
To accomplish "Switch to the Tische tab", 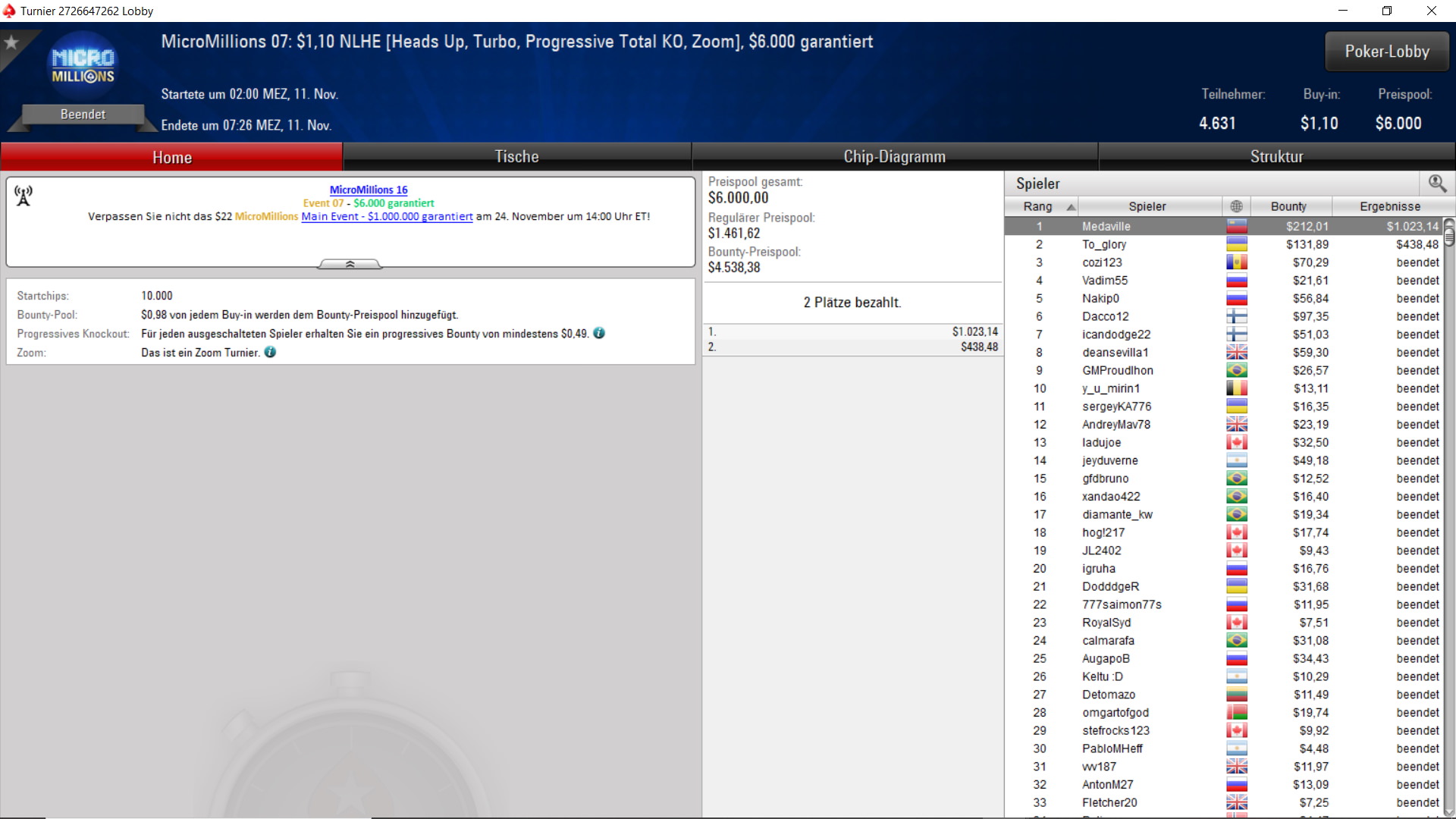I will 516,157.
